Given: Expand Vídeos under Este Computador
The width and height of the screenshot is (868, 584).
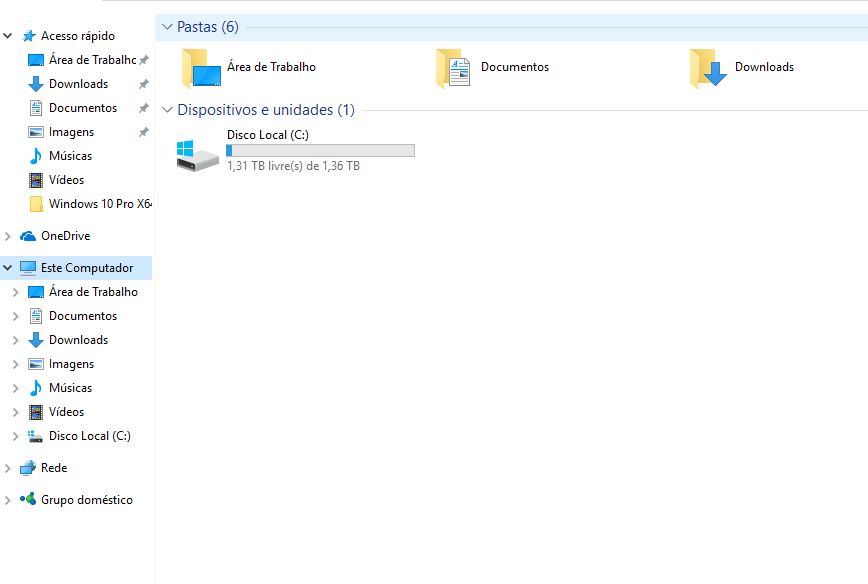Looking at the screenshot, I should [16, 412].
